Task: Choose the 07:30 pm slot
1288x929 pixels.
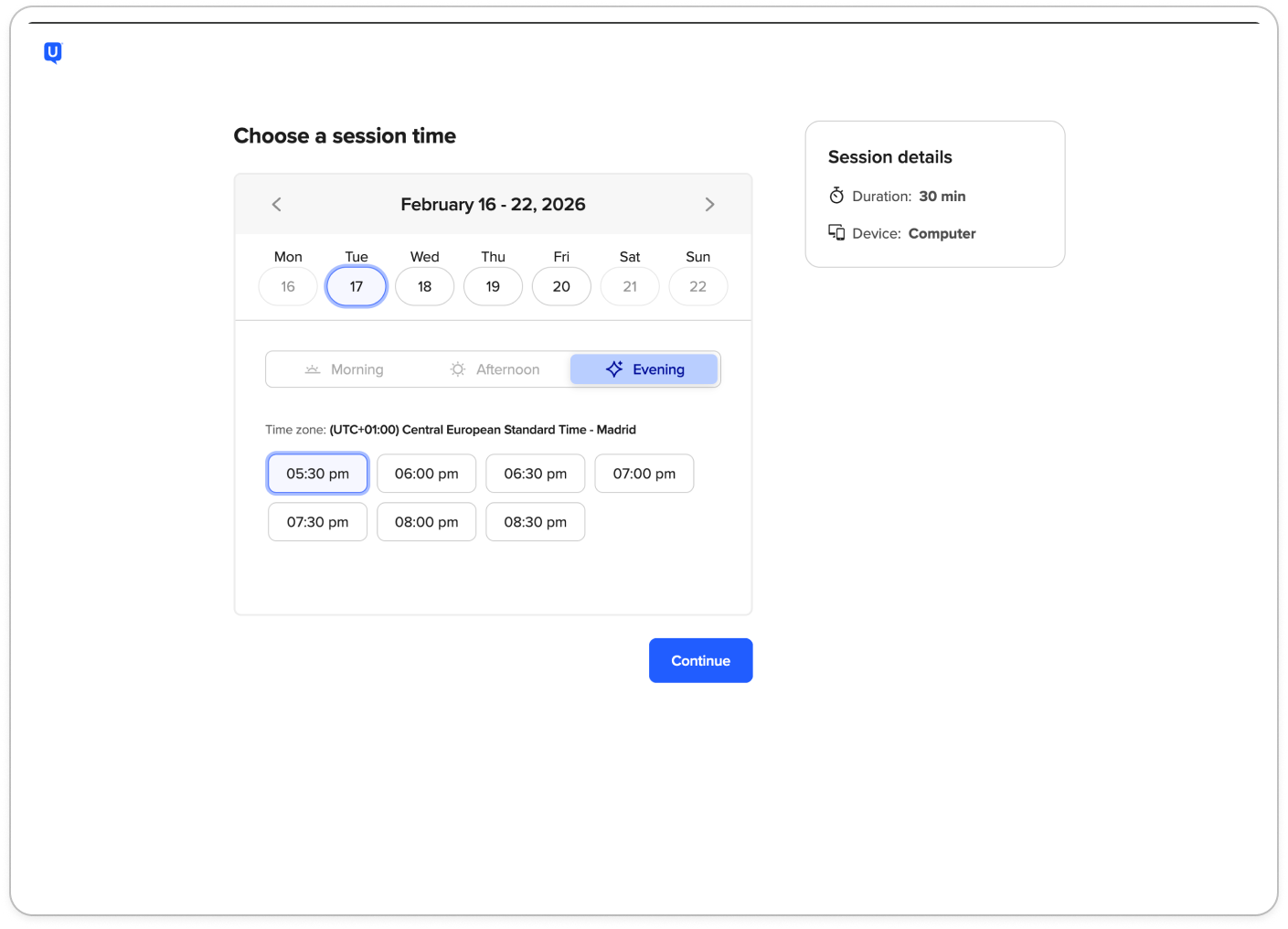Action: tap(318, 522)
